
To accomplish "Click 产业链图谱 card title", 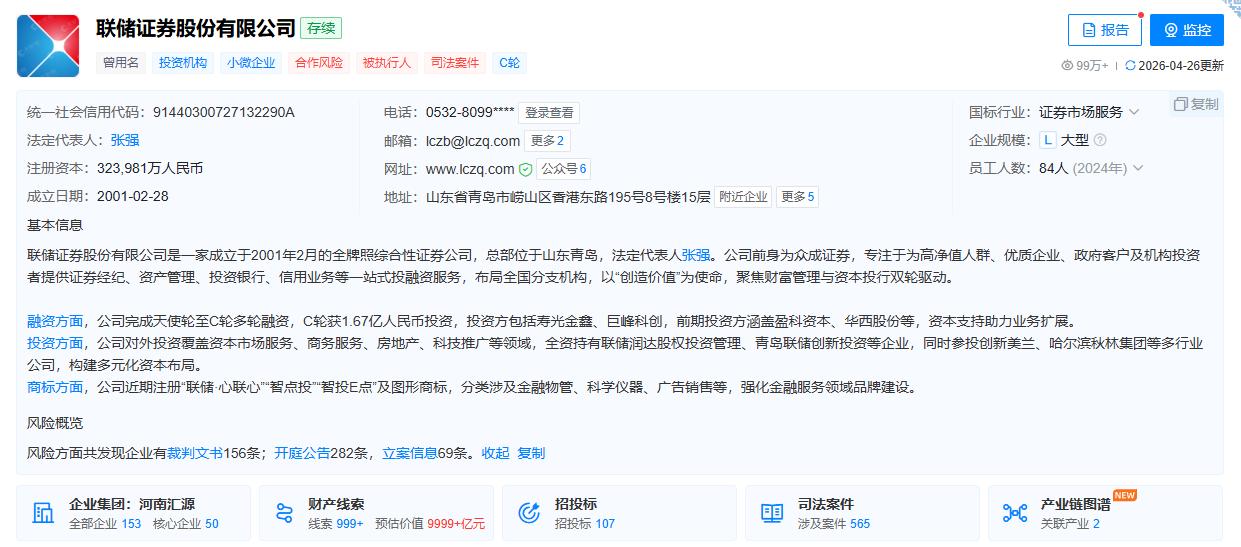I will (x=1076, y=504).
